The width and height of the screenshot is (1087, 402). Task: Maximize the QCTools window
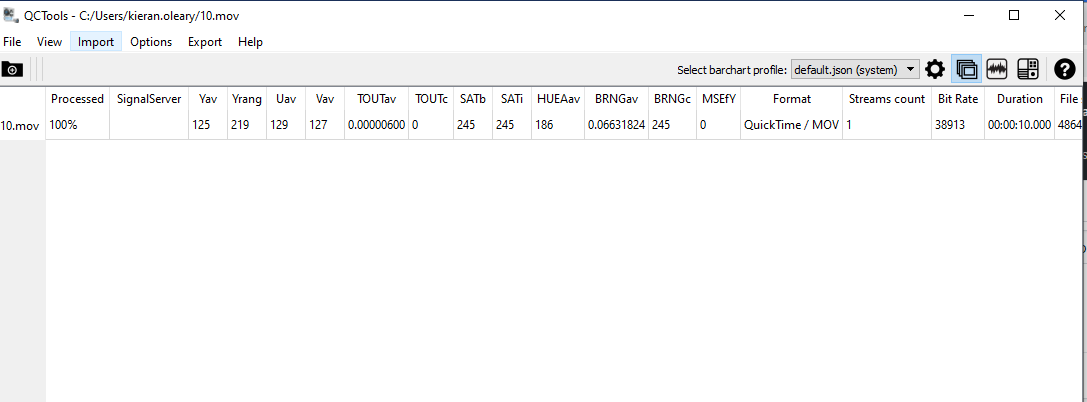[x=1014, y=15]
